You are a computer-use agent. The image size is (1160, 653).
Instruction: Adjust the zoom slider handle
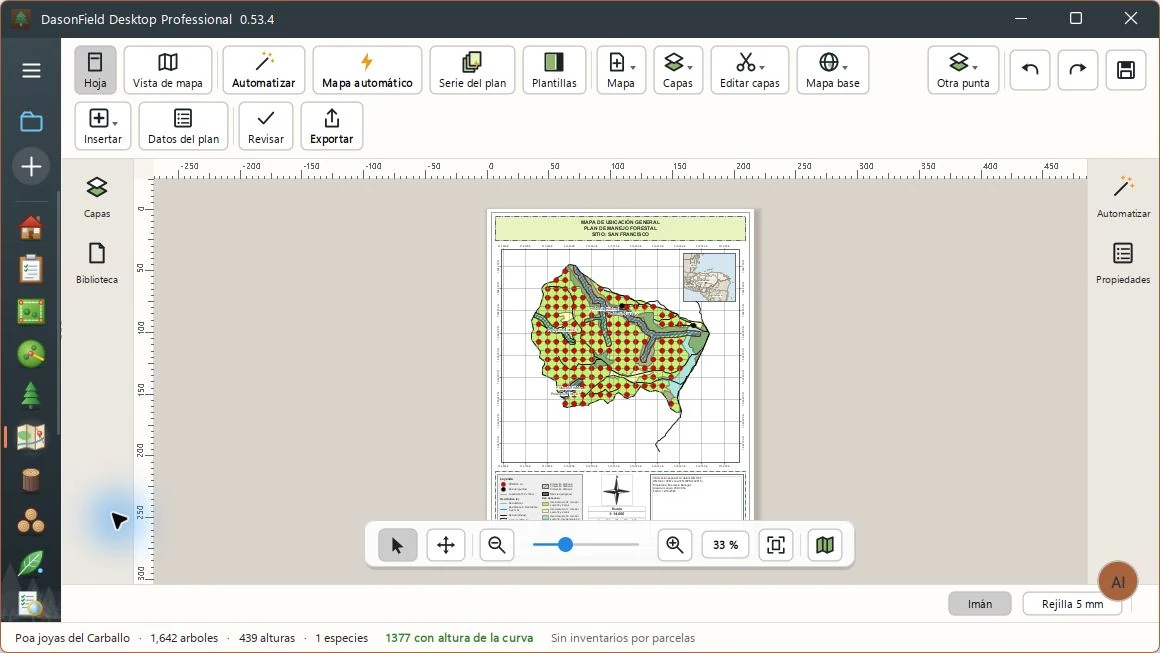(565, 545)
